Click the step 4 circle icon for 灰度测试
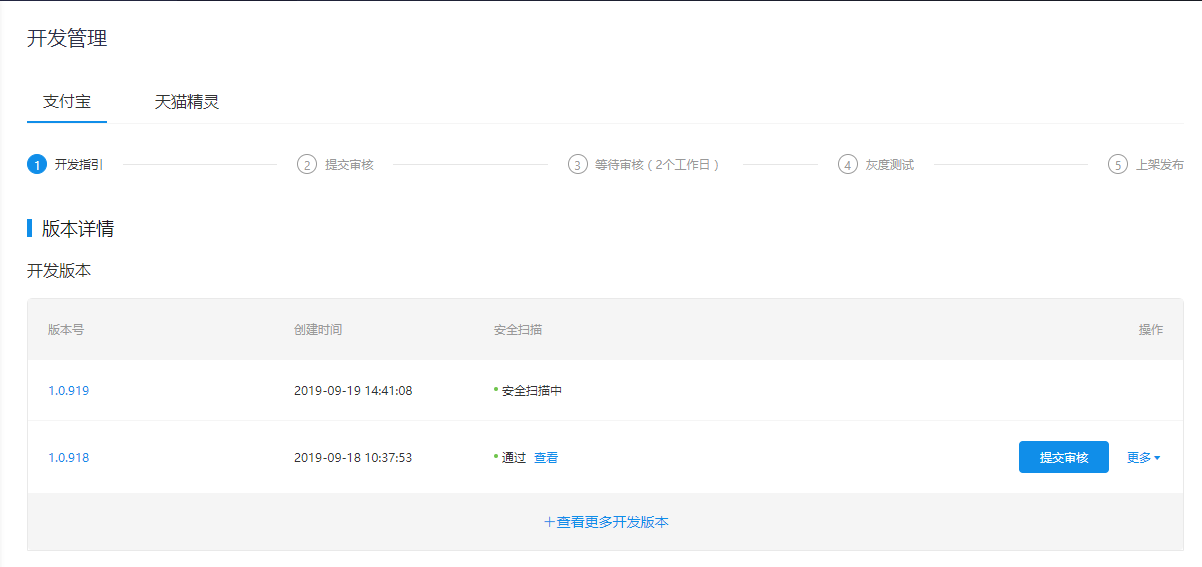1202x567 pixels. point(848,164)
